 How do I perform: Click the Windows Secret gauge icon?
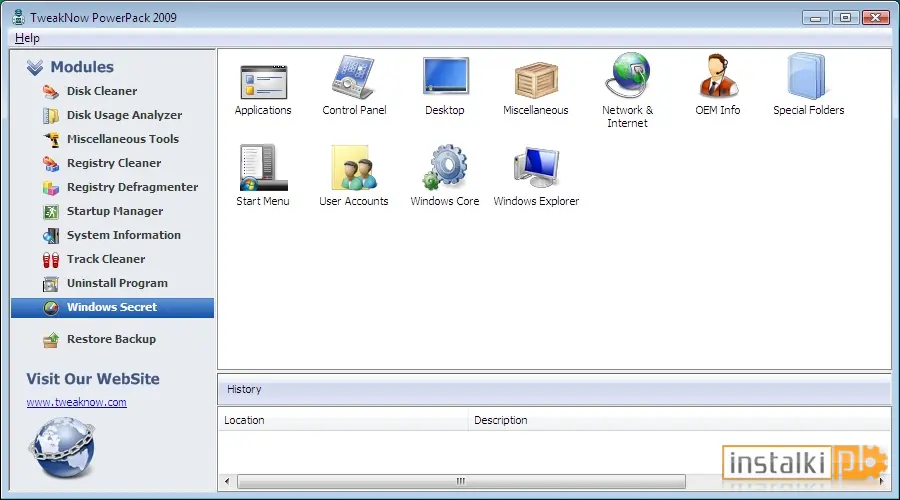51,308
